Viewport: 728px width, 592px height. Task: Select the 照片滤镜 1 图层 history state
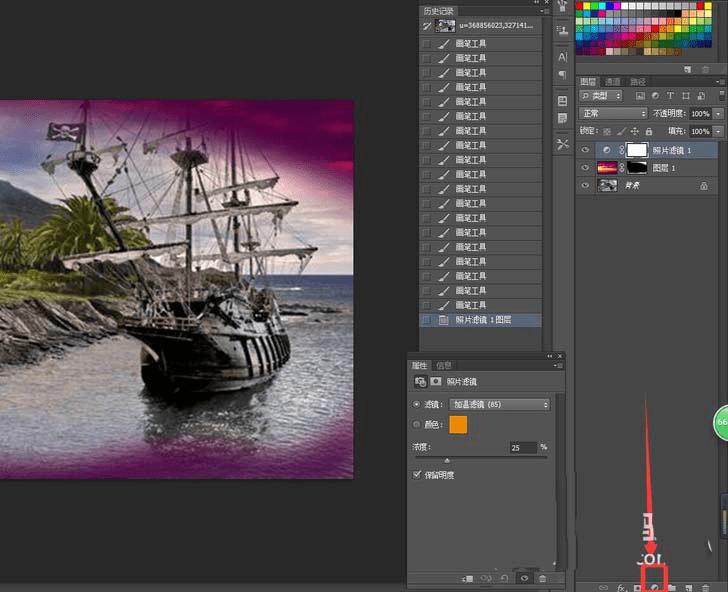coord(483,320)
